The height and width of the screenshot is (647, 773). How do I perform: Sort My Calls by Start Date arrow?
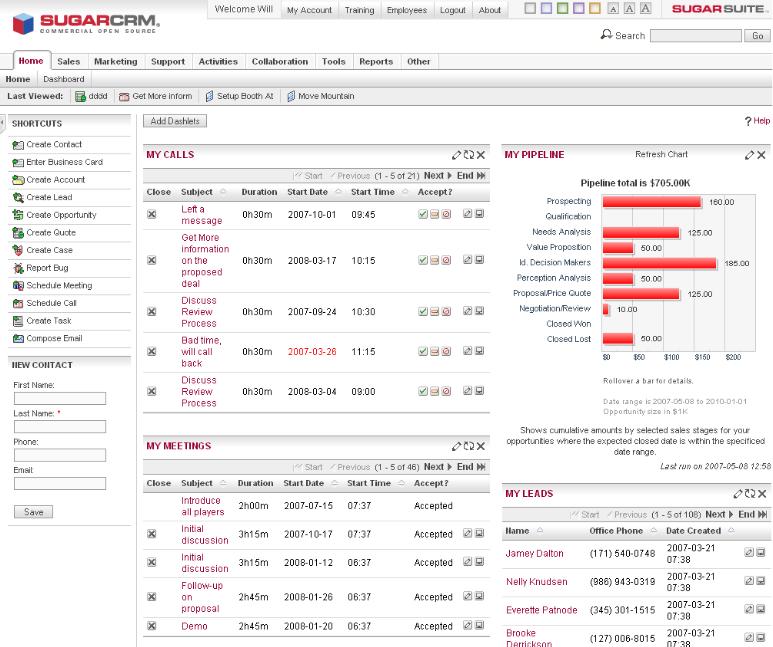[x=338, y=192]
